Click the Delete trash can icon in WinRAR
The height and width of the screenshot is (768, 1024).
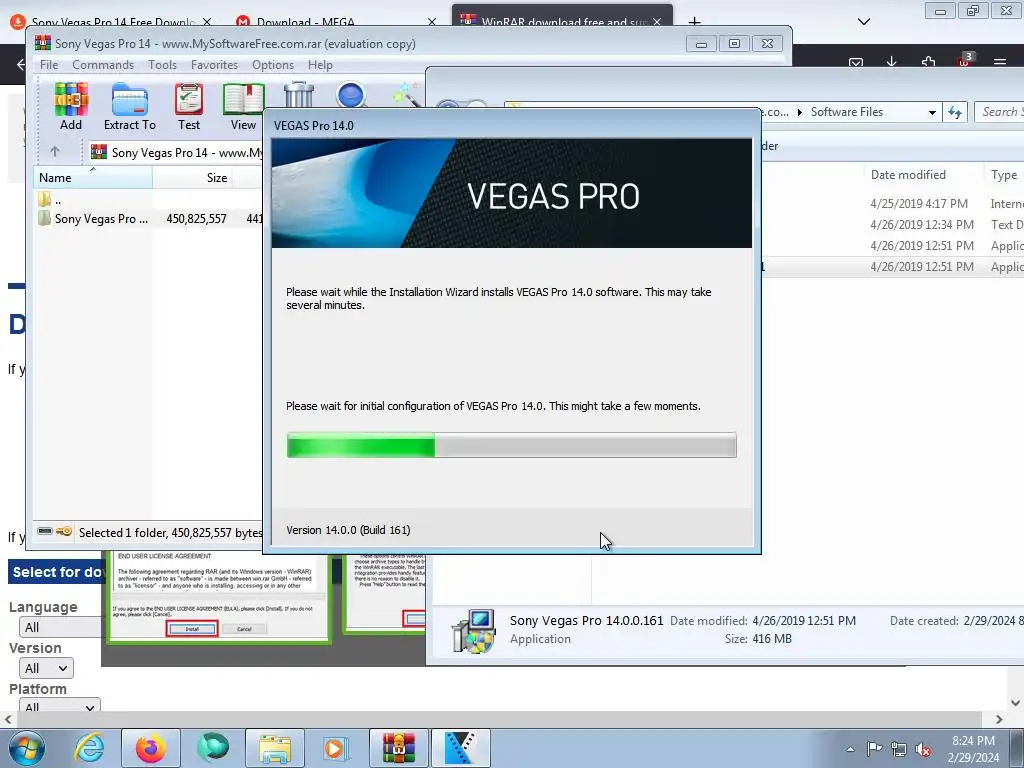(298, 95)
